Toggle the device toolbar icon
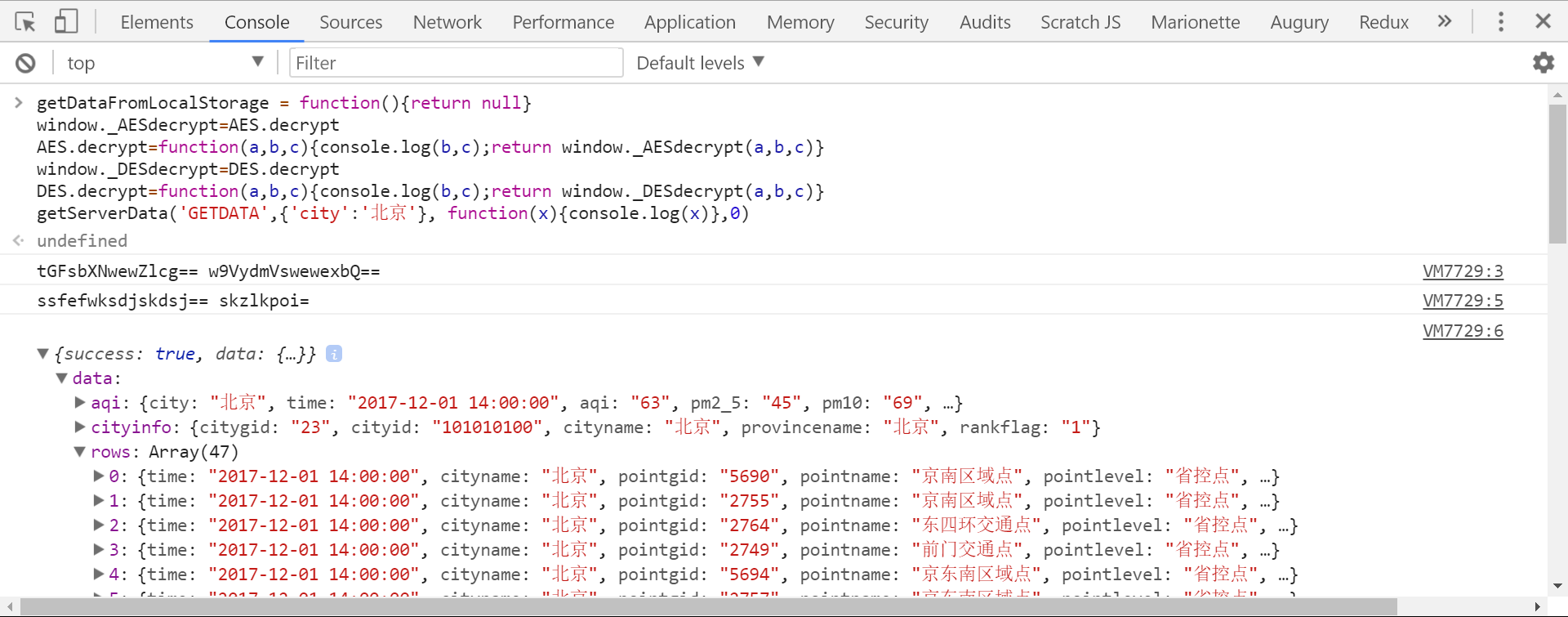1568x617 pixels. 66,21
